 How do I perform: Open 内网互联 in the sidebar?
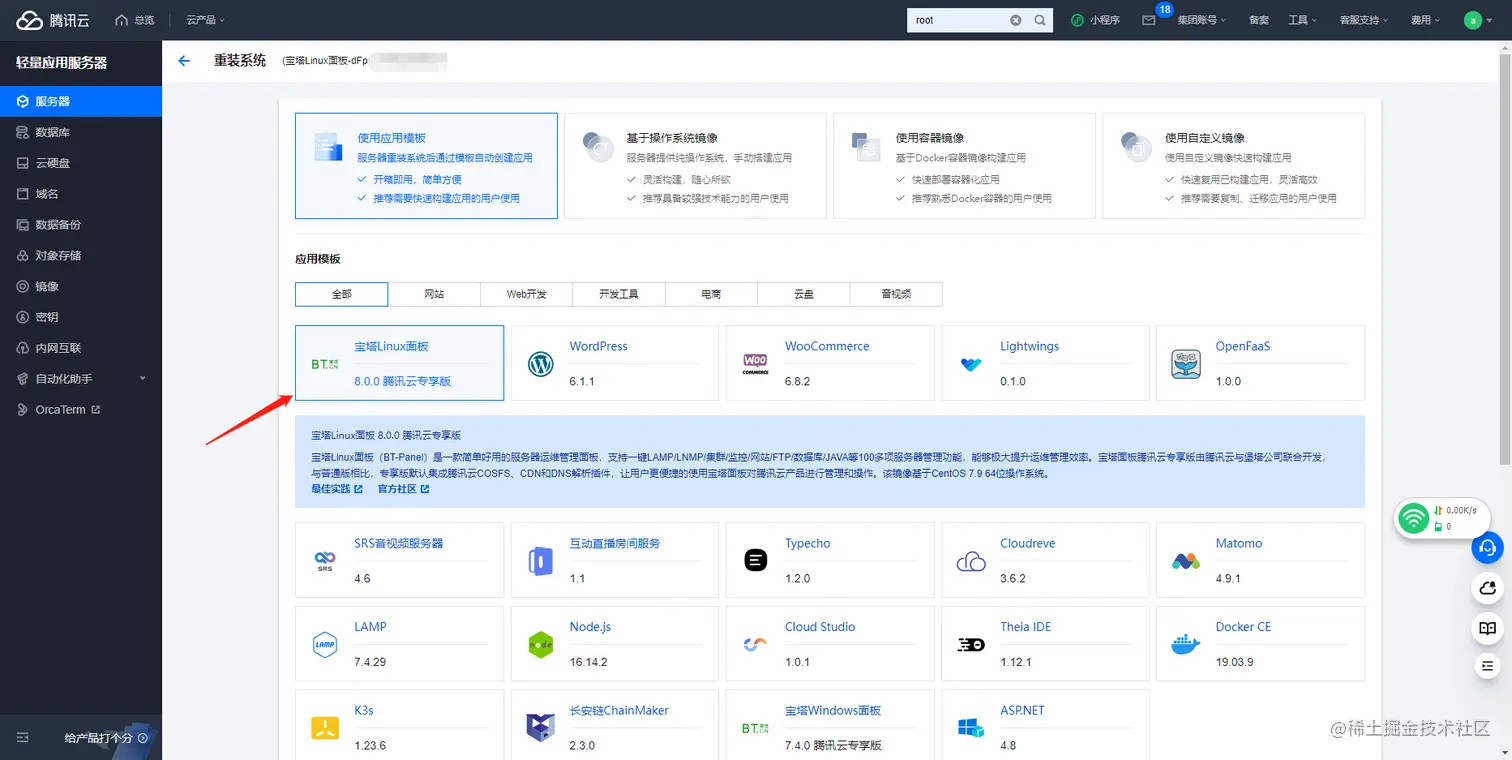[81, 348]
